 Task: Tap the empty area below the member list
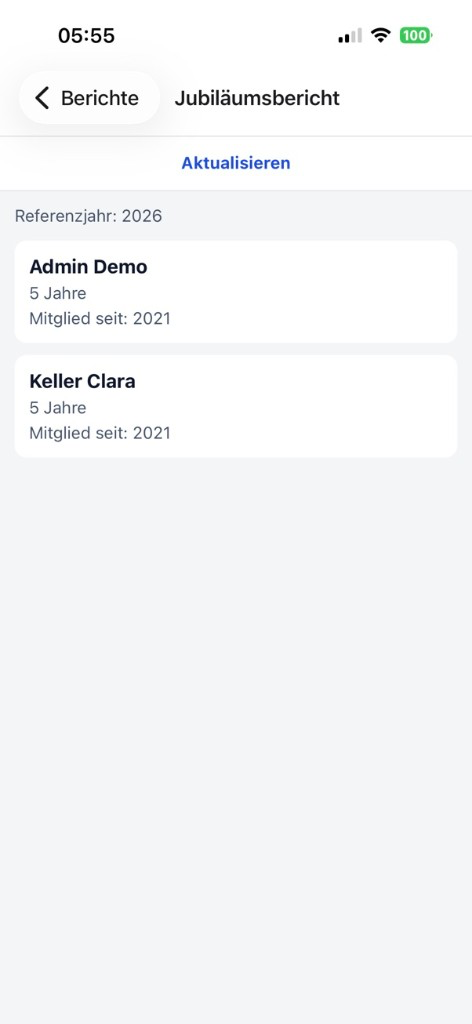tap(236, 738)
